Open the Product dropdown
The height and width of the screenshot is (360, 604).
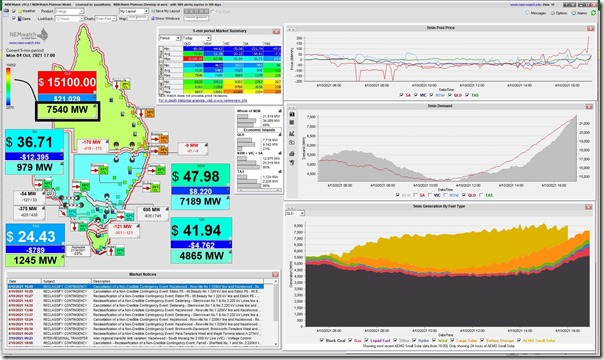point(69,12)
